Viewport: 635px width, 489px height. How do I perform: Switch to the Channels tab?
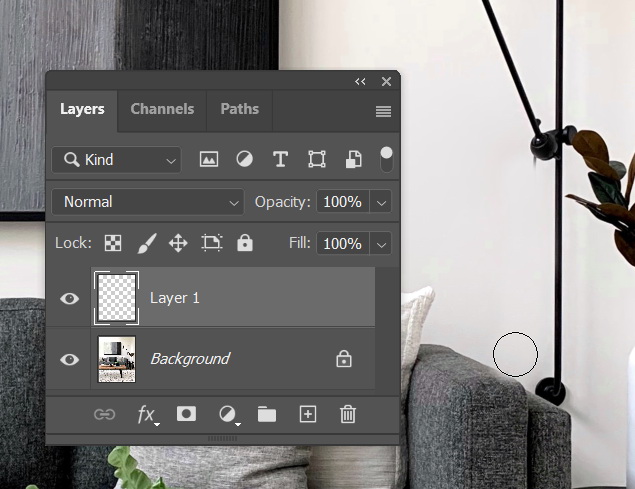(x=162, y=109)
